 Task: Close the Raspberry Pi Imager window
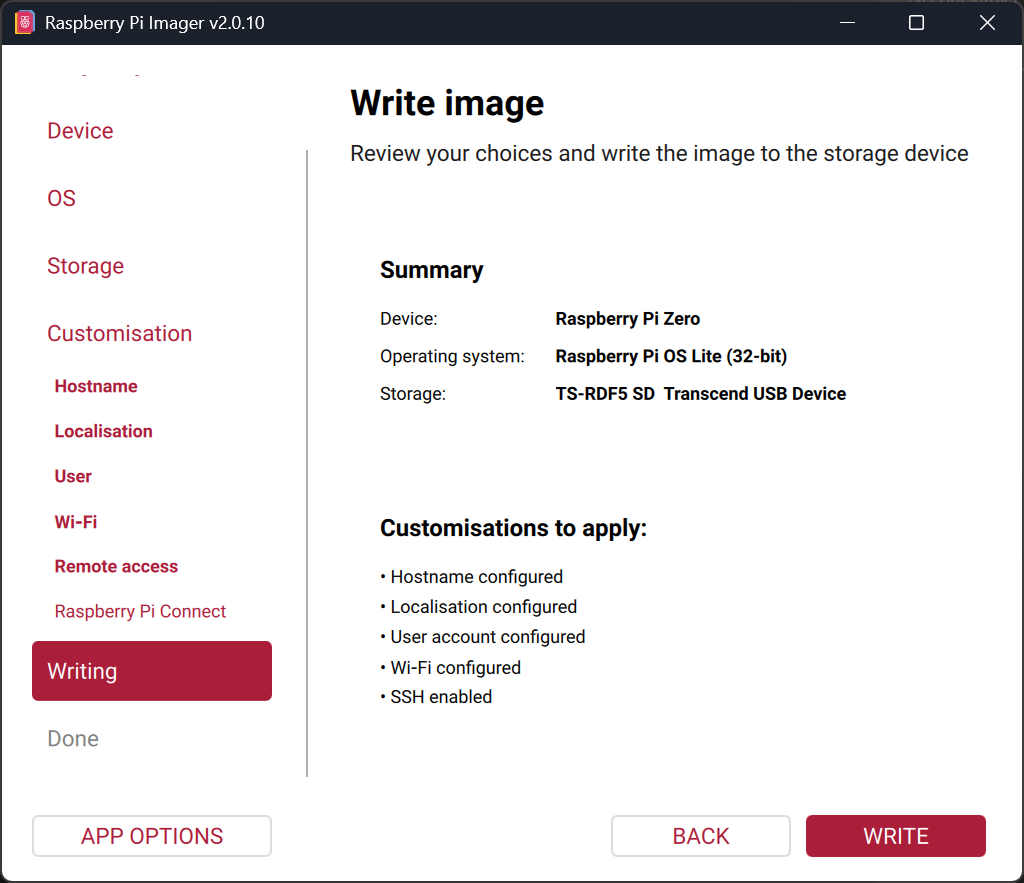[987, 23]
